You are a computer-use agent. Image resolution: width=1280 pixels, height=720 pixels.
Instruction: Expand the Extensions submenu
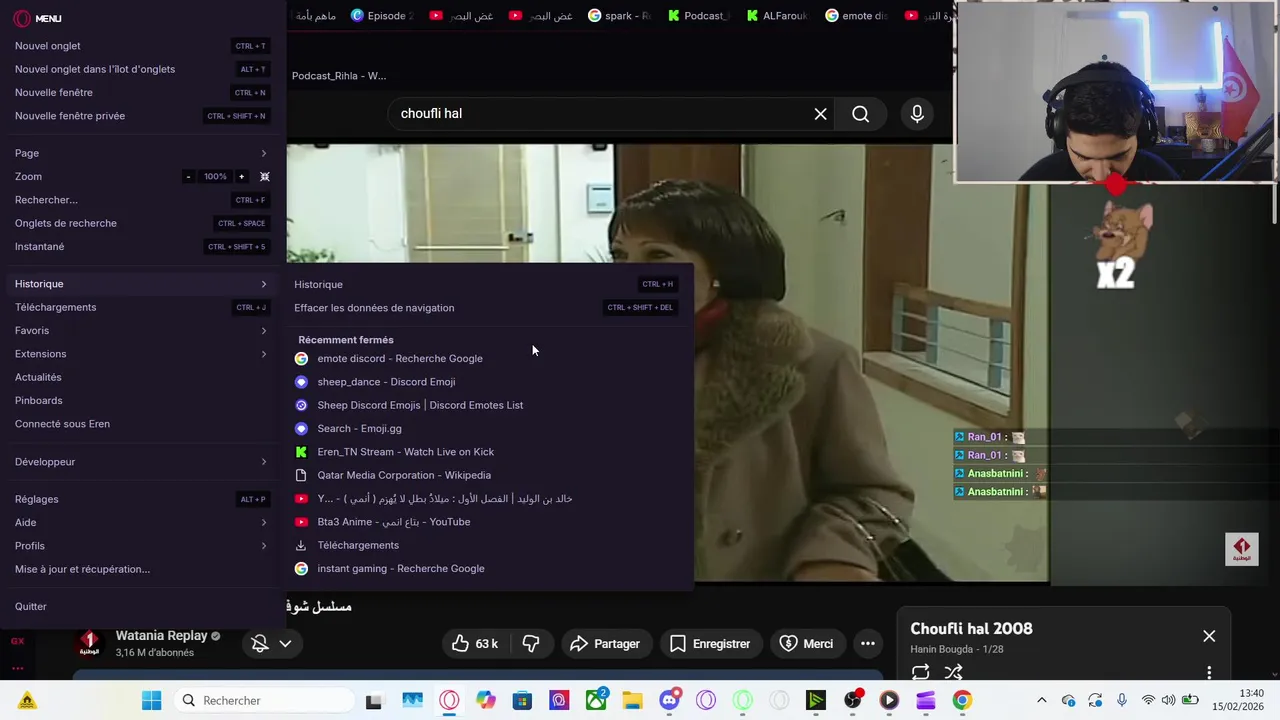click(143, 354)
